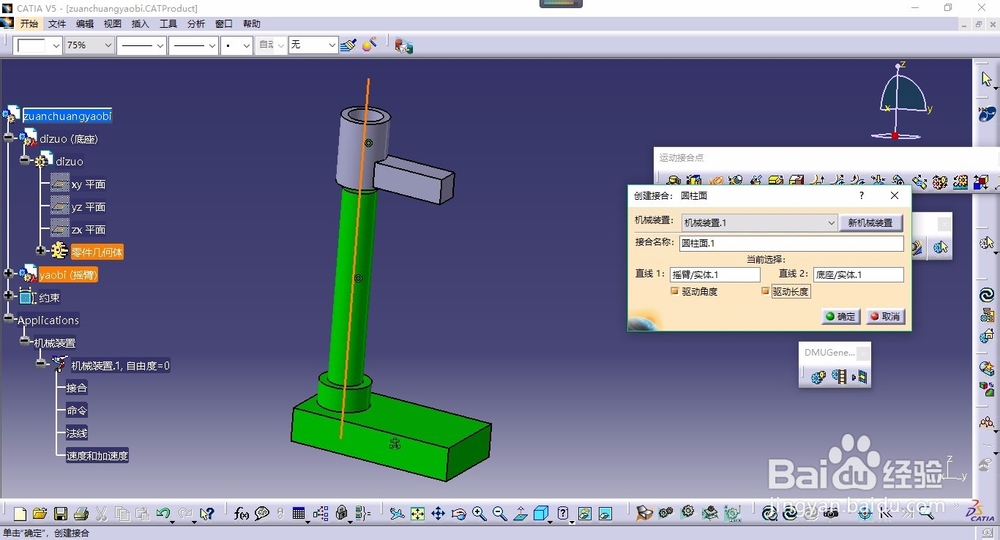
Task: Select the 接合 tree item
Action: pos(77,388)
